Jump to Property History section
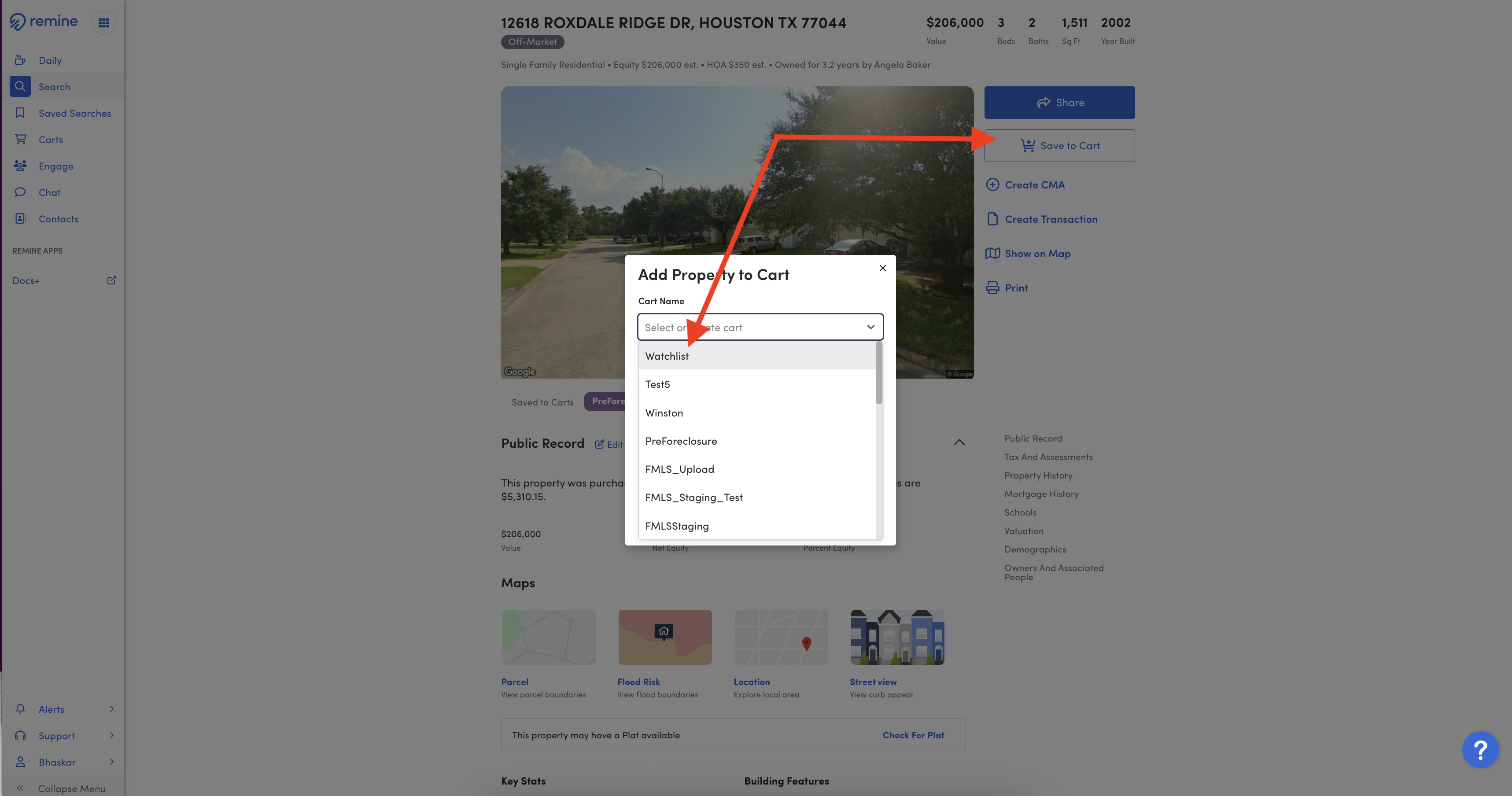The height and width of the screenshot is (796, 1512). [1038, 475]
